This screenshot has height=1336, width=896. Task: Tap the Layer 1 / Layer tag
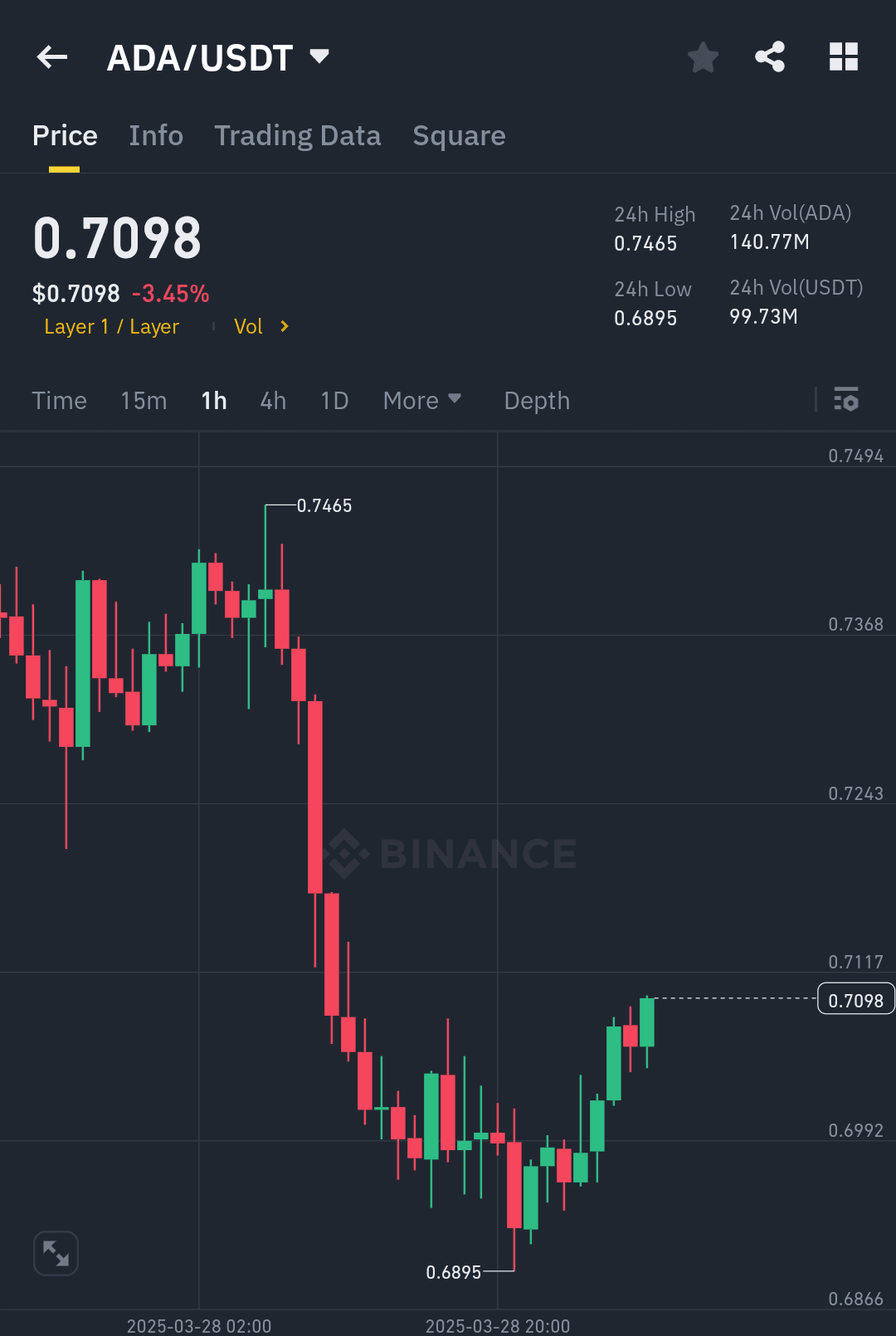112,326
